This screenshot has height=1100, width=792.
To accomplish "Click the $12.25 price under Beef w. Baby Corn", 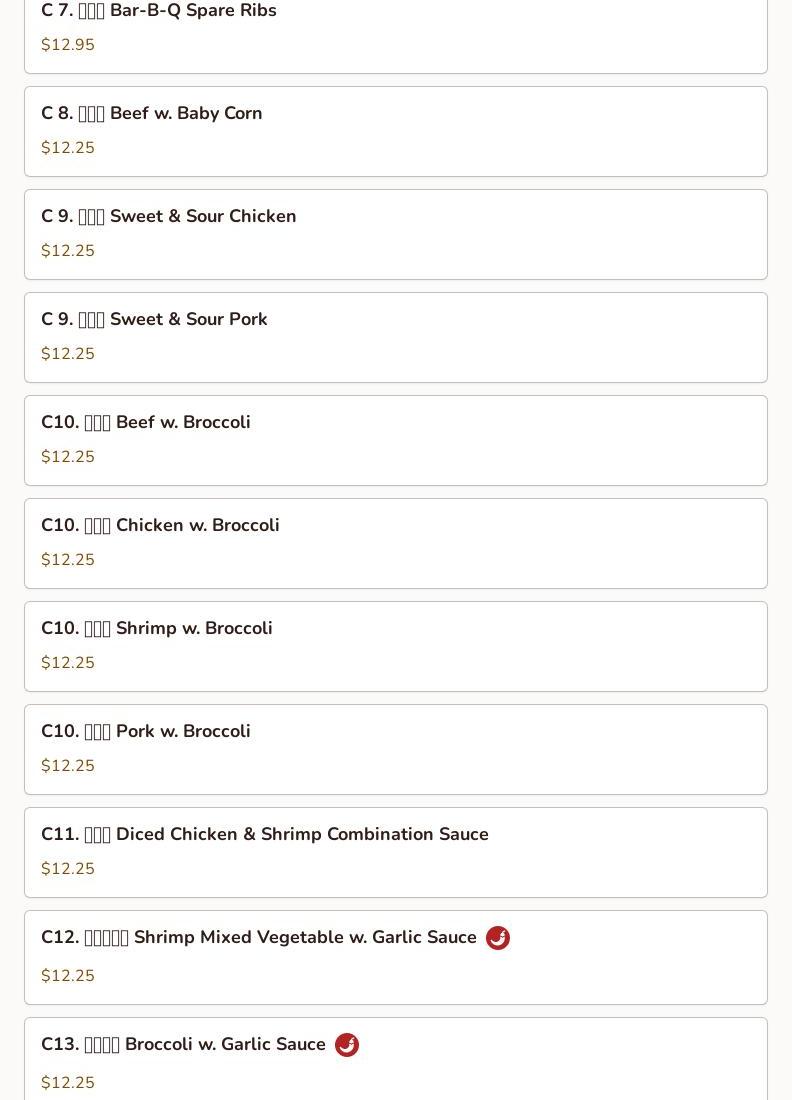I will (x=68, y=148).
